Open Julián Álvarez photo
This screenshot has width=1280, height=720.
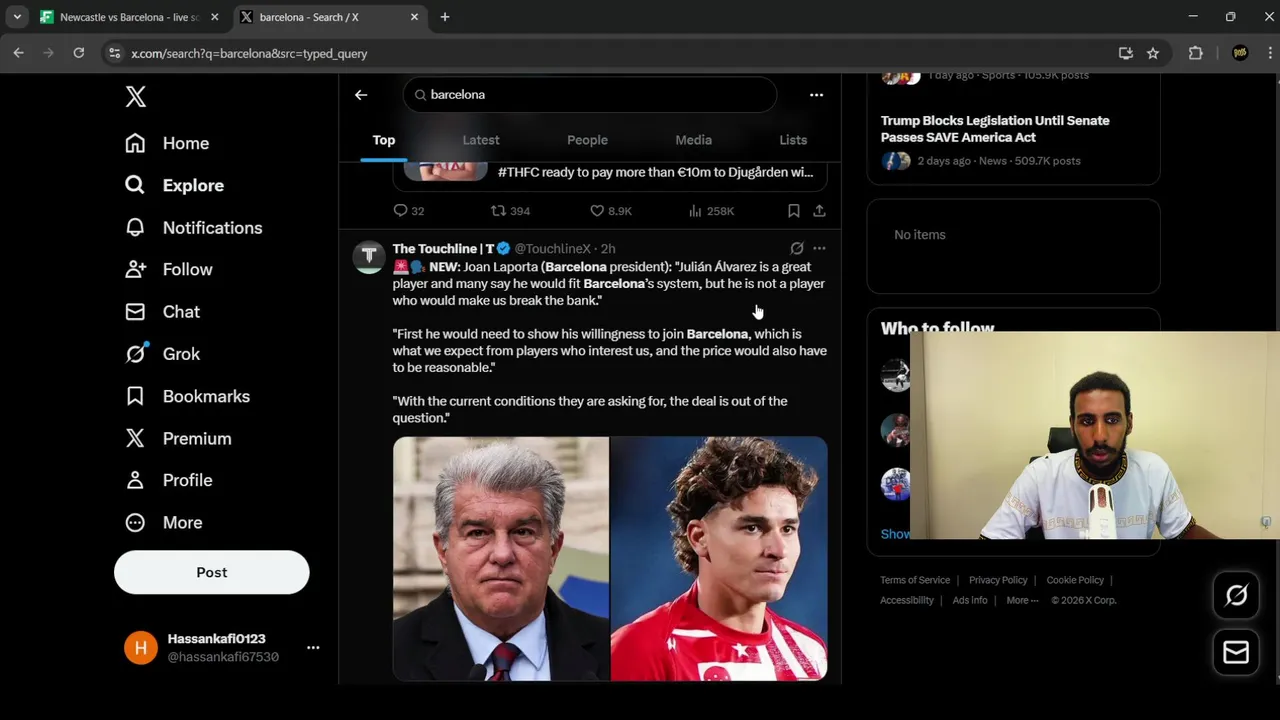(719, 558)
